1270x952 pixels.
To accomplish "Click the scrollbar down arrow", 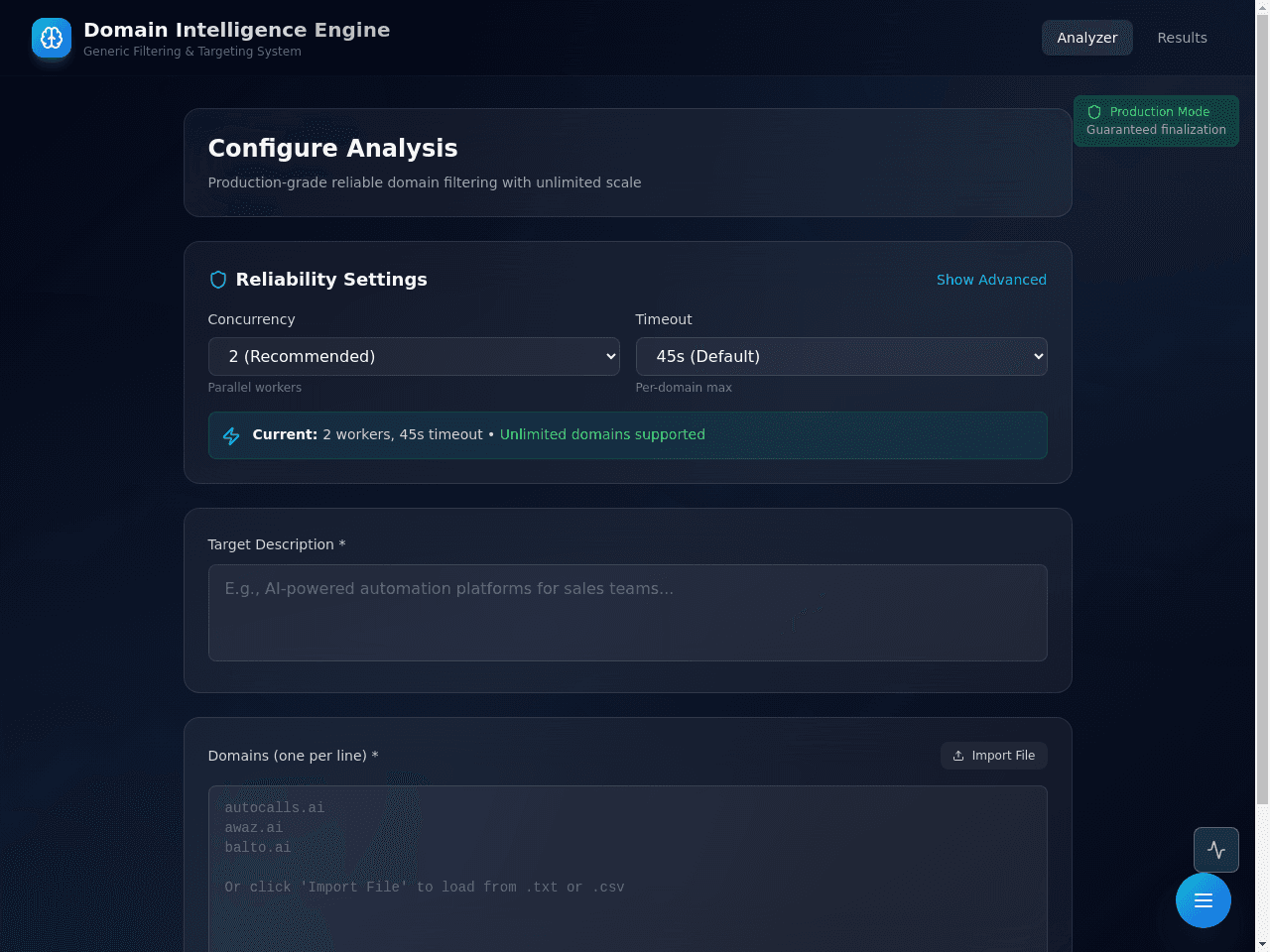I will [1262, 944].
